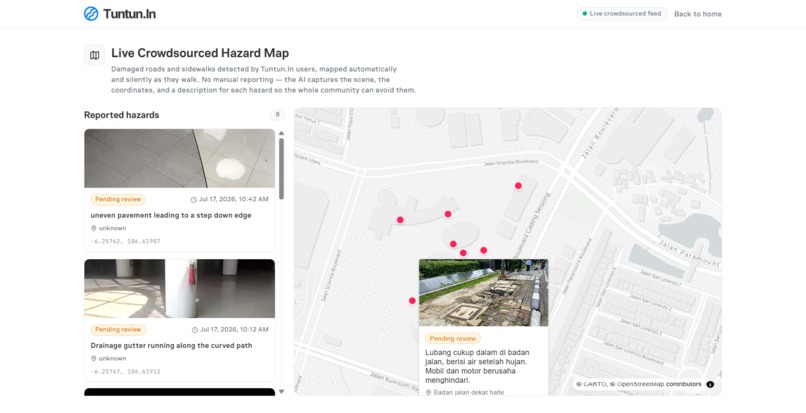Open the Back to home link
Image resolution: width=806 pixels, height=413 pixels.
coord(698,14)
